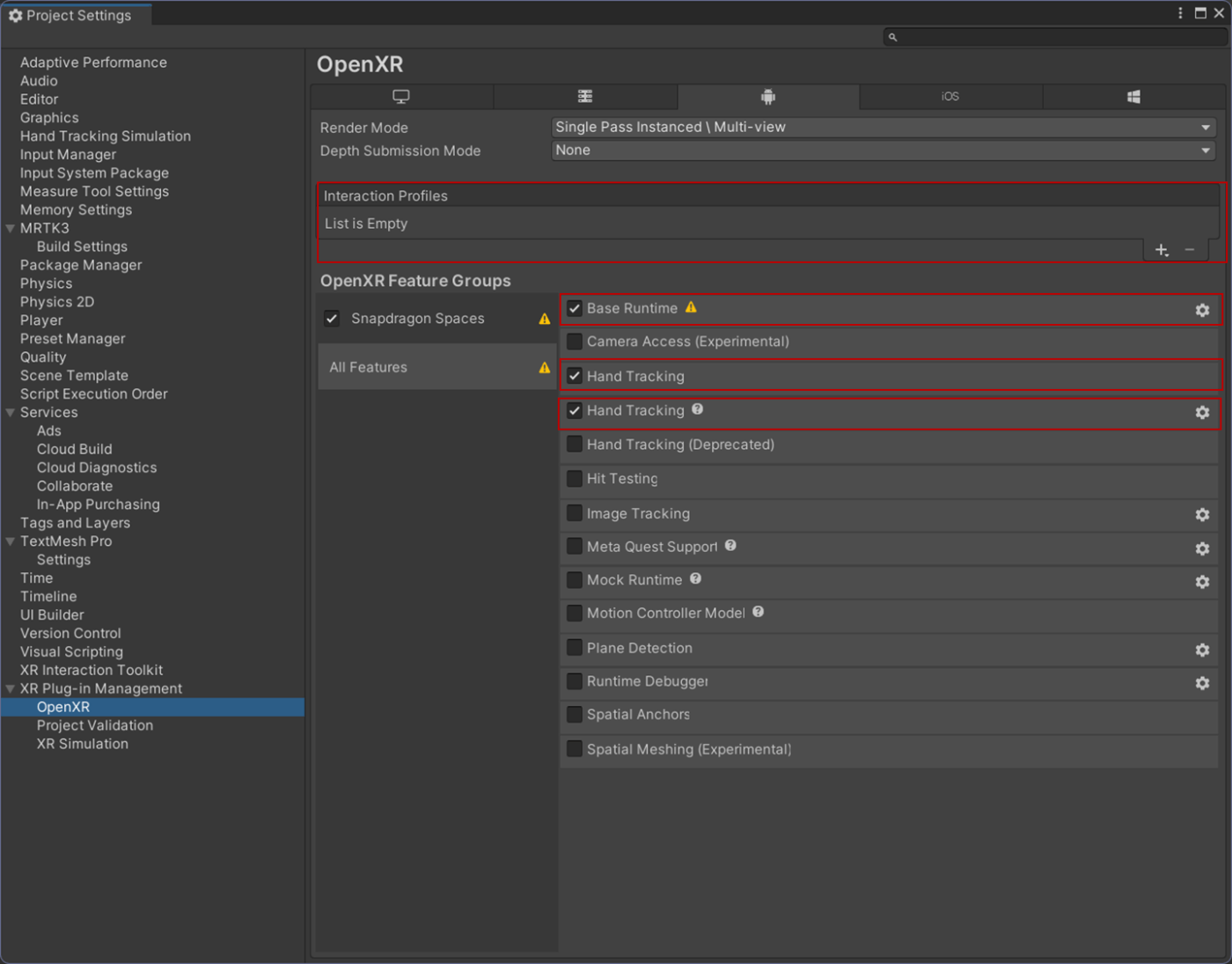Open Cloud Diagnostics under Services
This screenshot has width=1232, height=964.
[x=97, y=467]
